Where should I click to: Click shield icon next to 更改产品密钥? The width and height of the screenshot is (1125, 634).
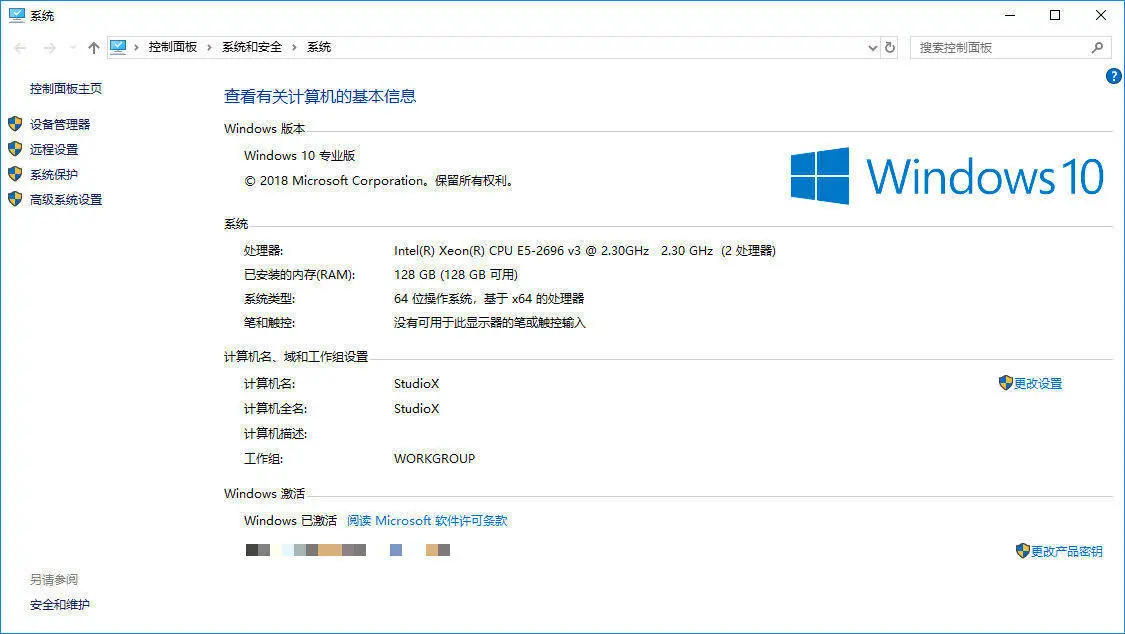1022,551
